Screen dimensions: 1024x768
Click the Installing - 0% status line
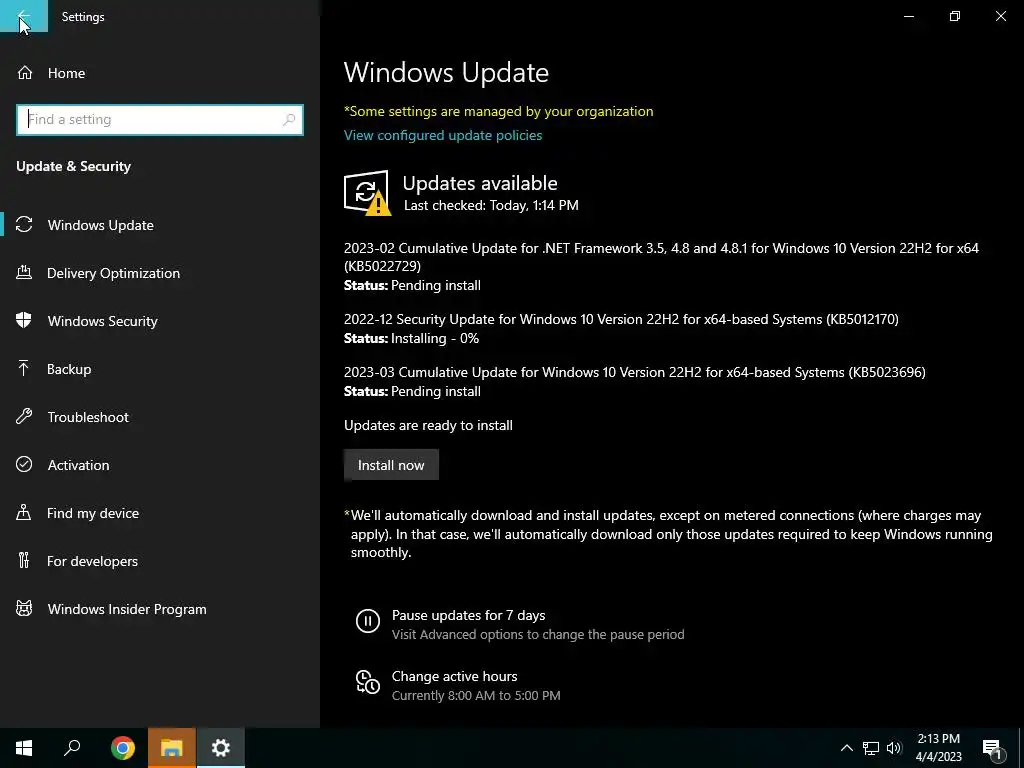(411, 338)
